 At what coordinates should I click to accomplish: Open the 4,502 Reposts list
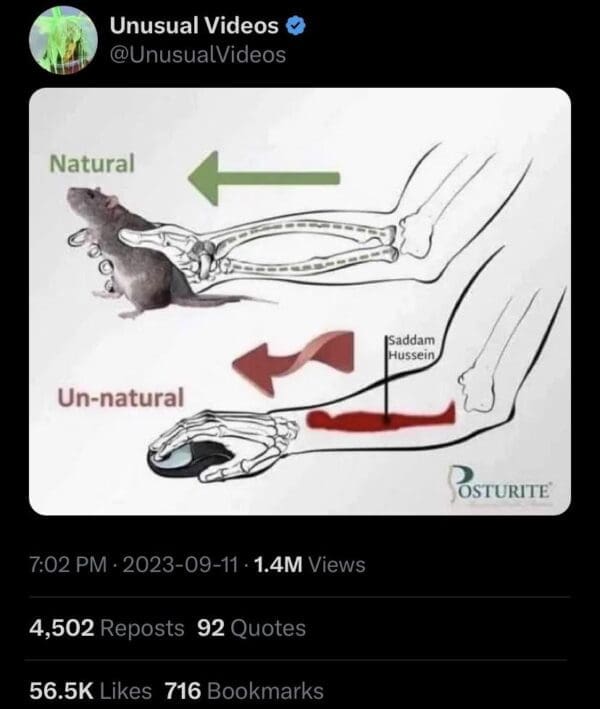pos(104,628)
